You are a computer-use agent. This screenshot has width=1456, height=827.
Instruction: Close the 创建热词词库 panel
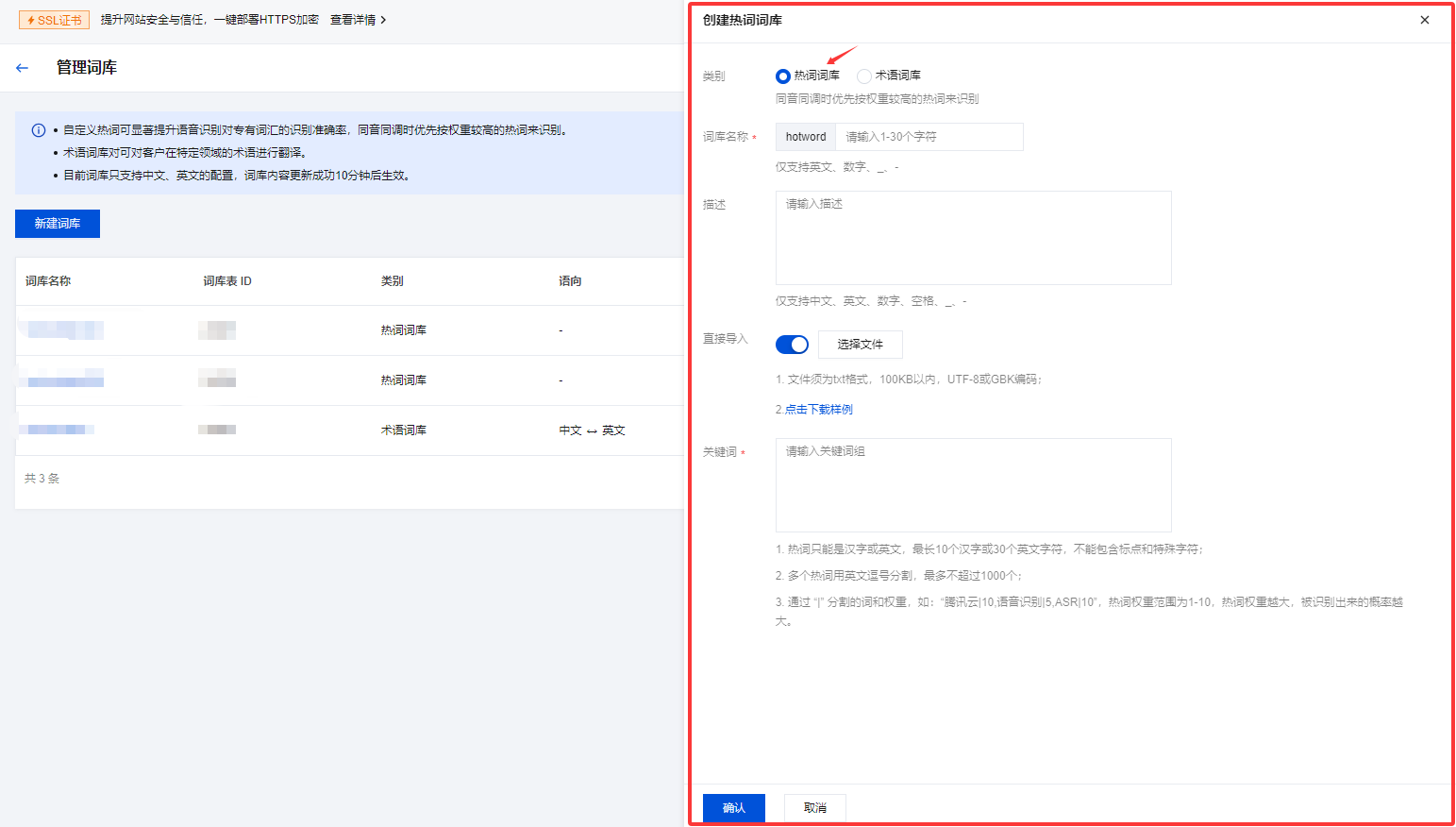[x=1425, y=20]
